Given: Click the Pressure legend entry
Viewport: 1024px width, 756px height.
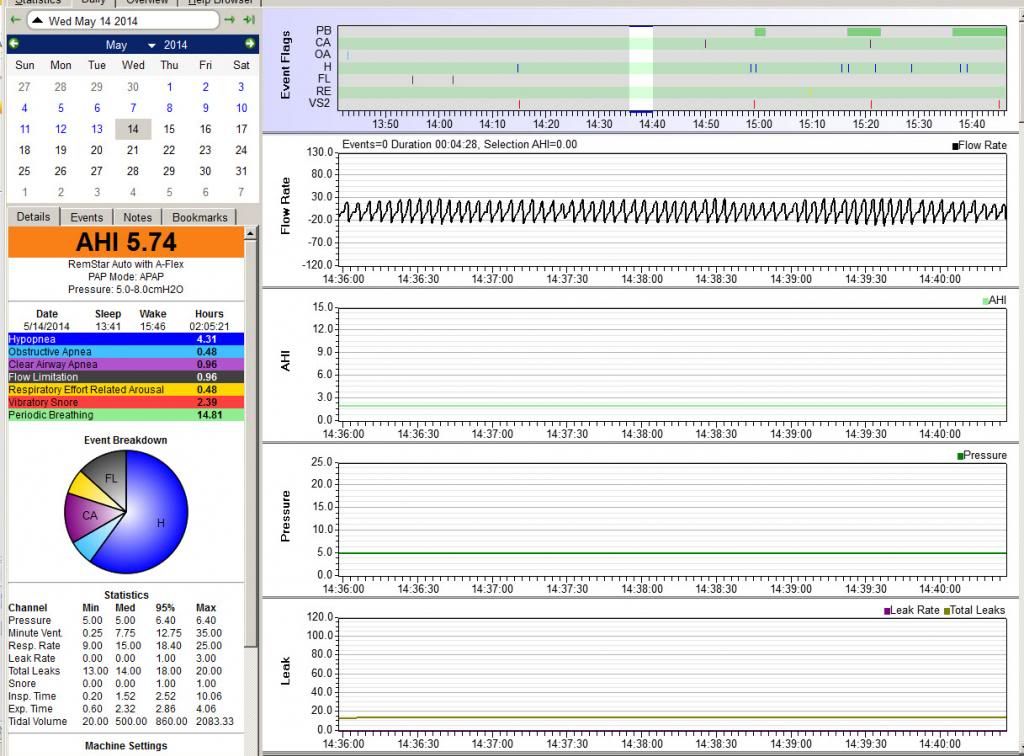Looking at the screenshot, I should pos(982,455).
